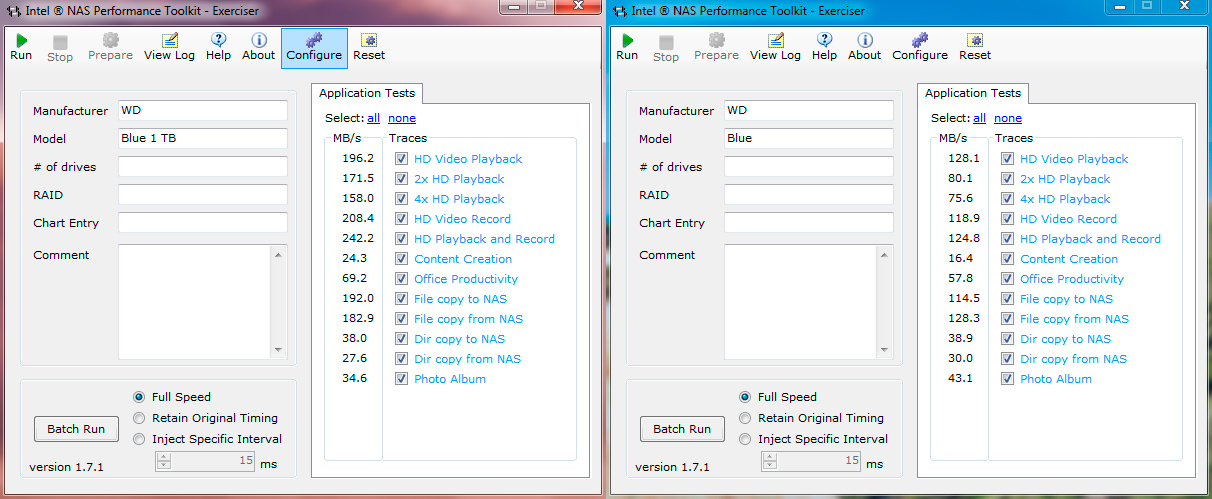
Task: Click Chart Entry field in right window
Action: pos(809,223)
